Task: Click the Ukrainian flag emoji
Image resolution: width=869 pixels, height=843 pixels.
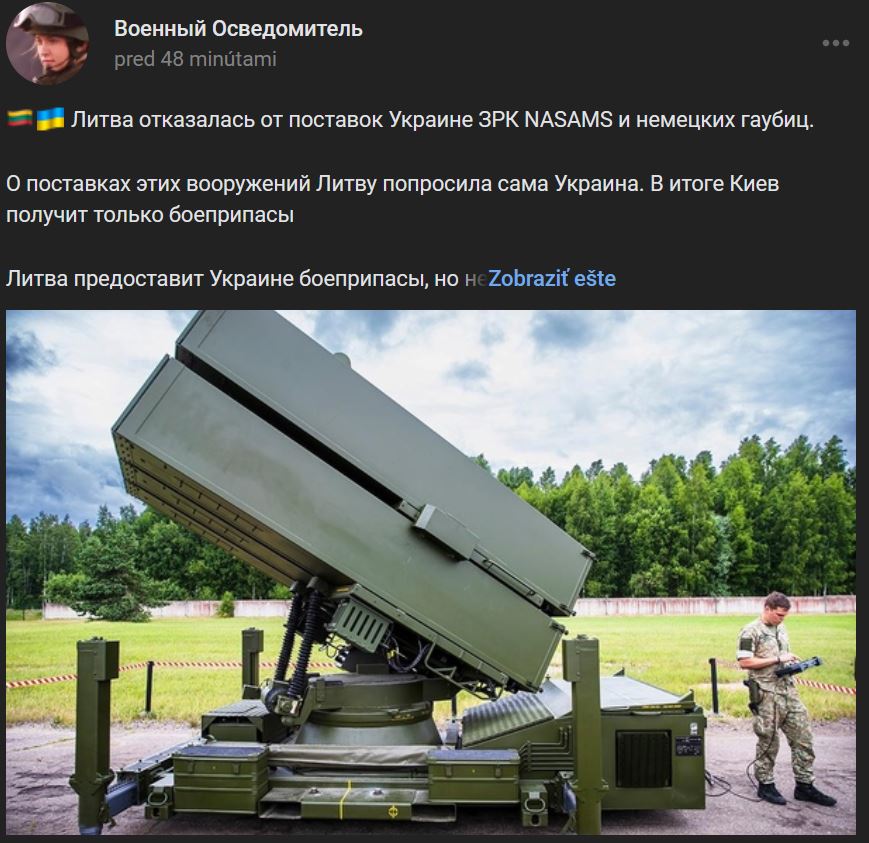Action: tap(50, 119)
